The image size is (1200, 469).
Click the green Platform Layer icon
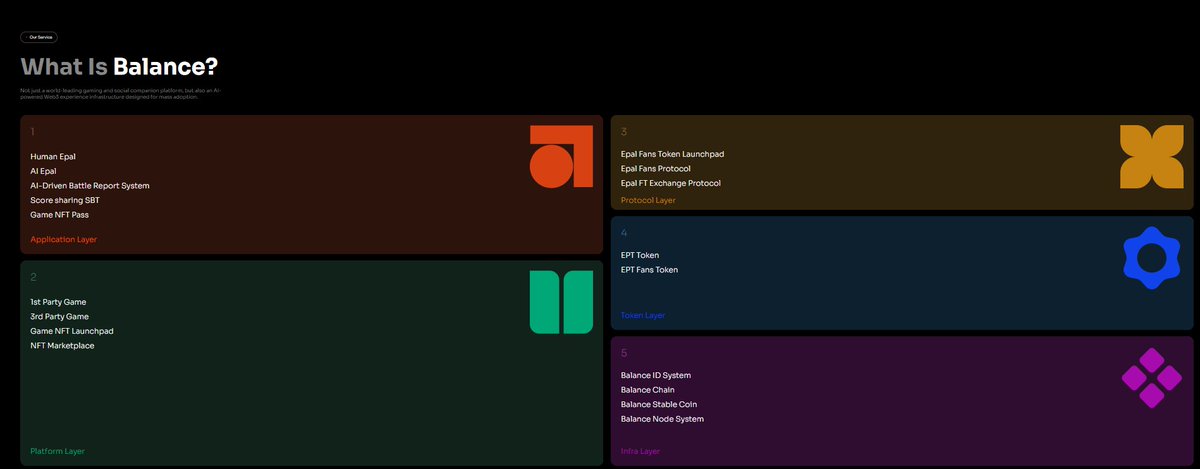click(x=561, y=302)
